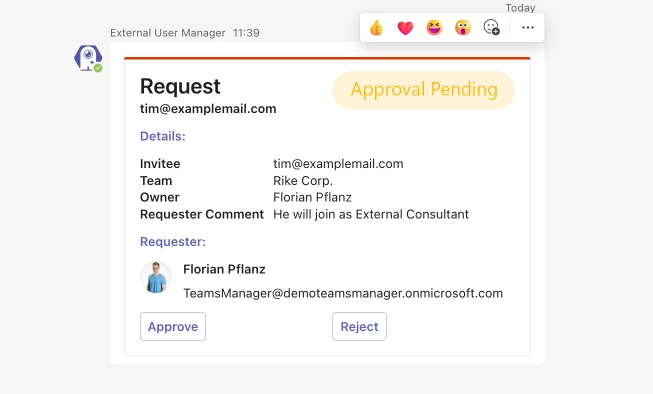React with the surprised face emoji
Image resolution: width=653 pixels, height=394 pixels.
coord(463,28)
